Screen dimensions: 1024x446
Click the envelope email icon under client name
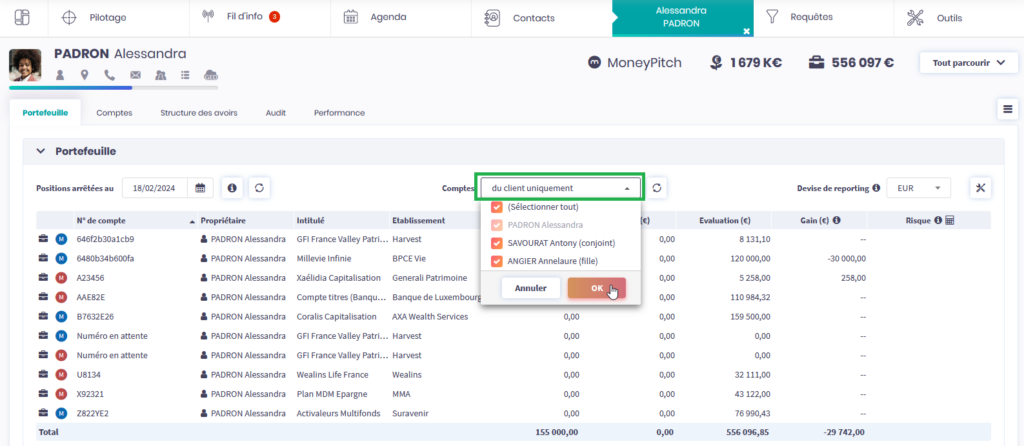(134, 75)
